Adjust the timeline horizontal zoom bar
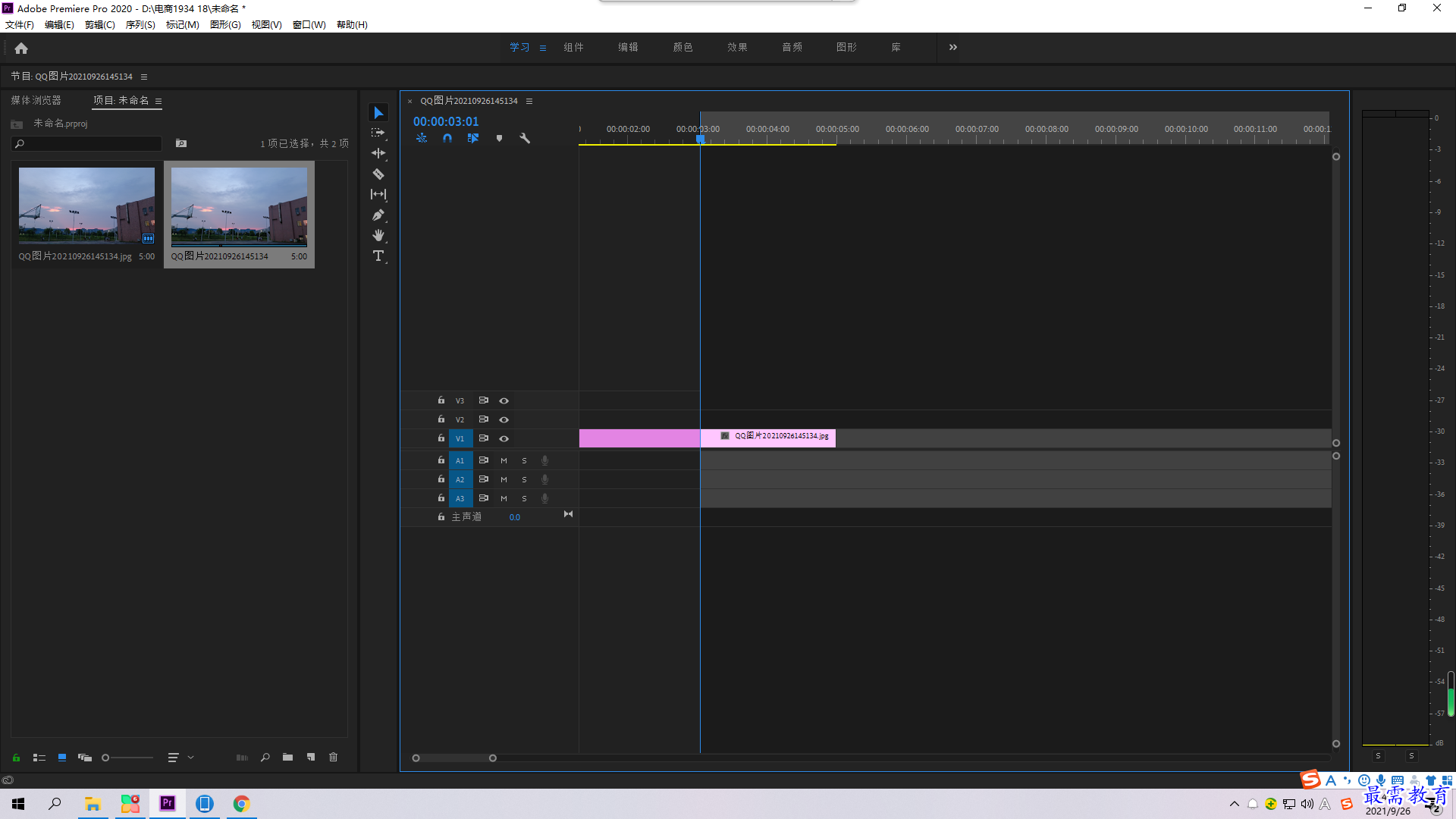 tap(453, 758)
